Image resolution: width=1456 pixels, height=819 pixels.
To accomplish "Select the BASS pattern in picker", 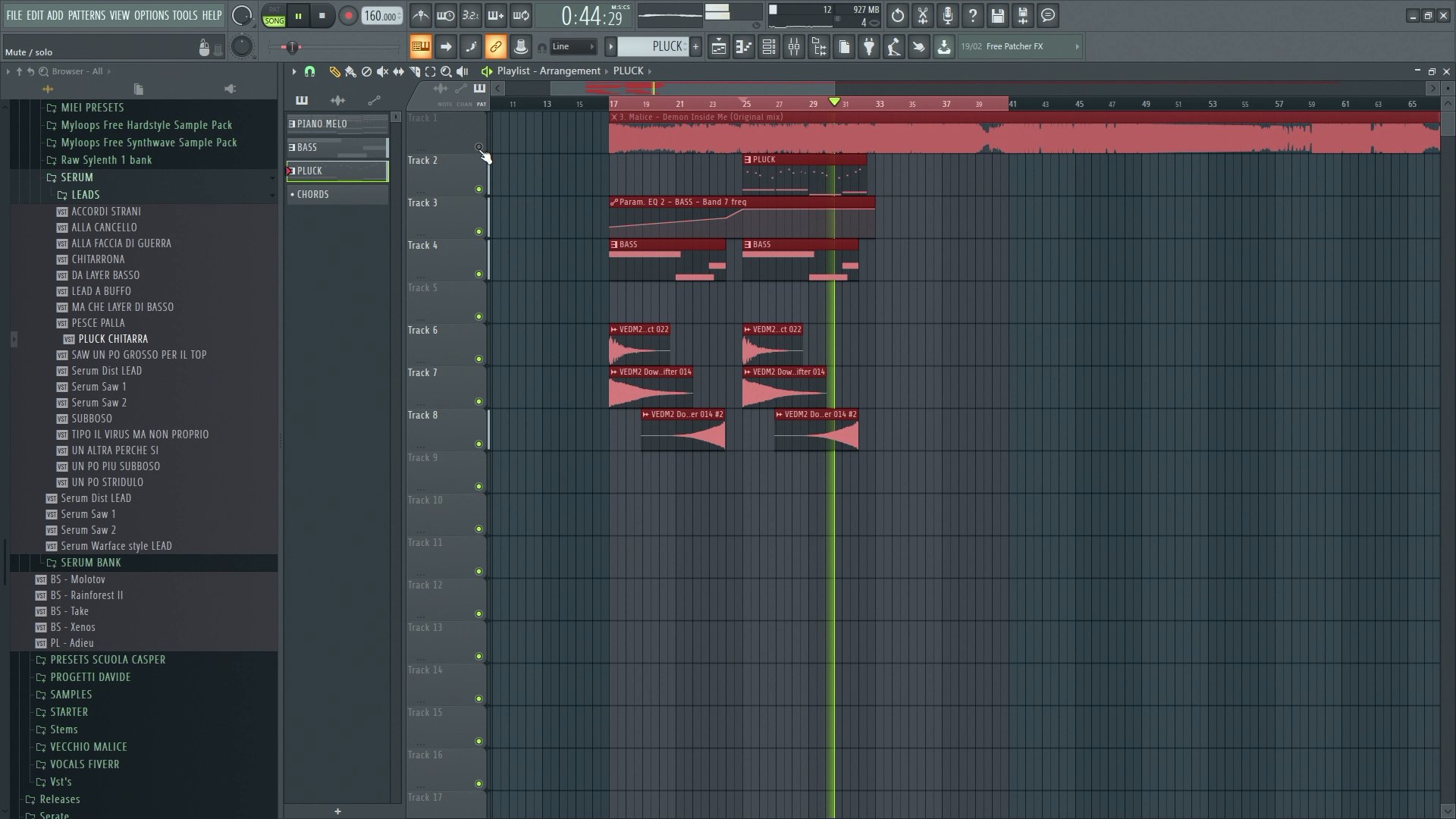I will [x=337, y=147].
